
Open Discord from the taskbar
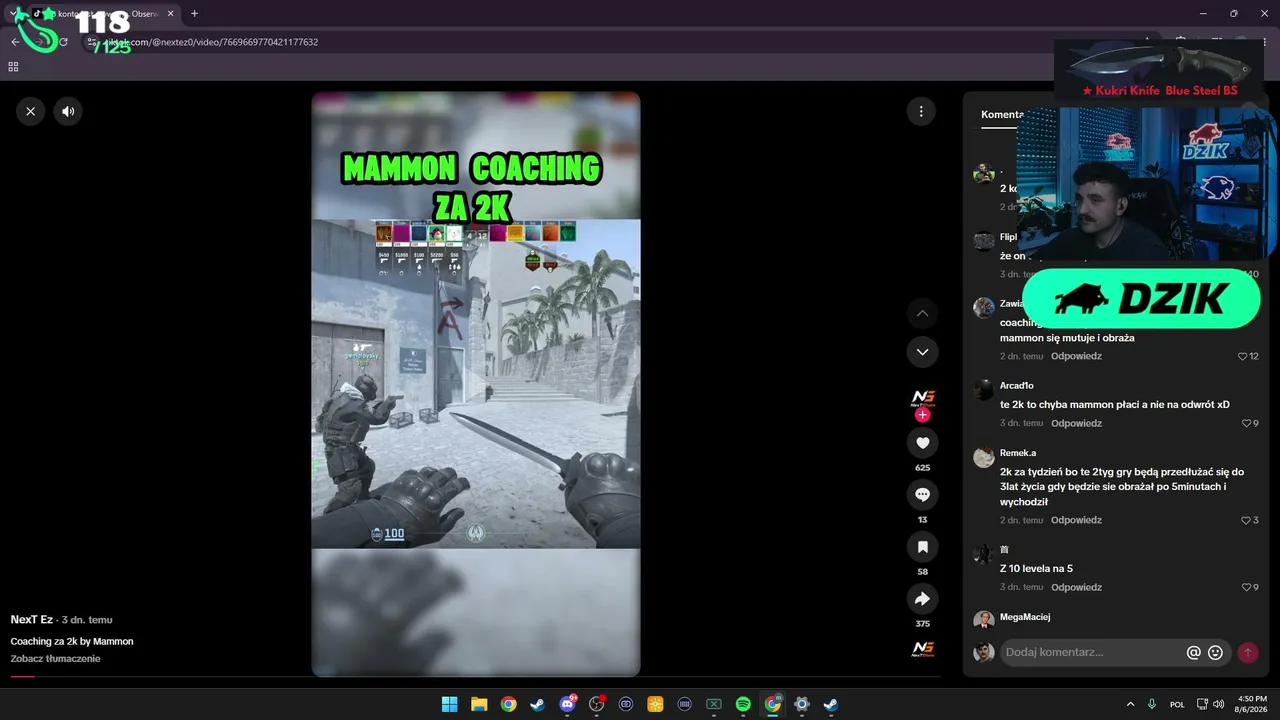pyautogui.click(x=567, y=704)
